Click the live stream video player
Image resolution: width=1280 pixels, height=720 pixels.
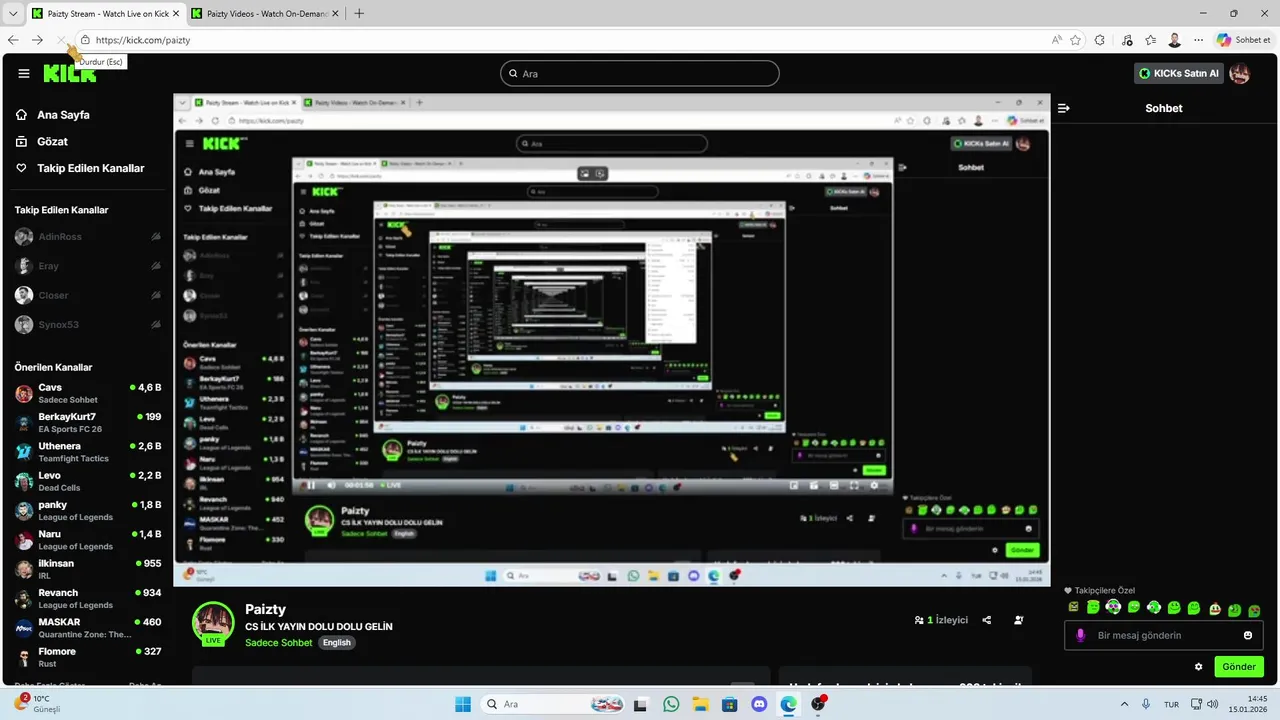612,340
